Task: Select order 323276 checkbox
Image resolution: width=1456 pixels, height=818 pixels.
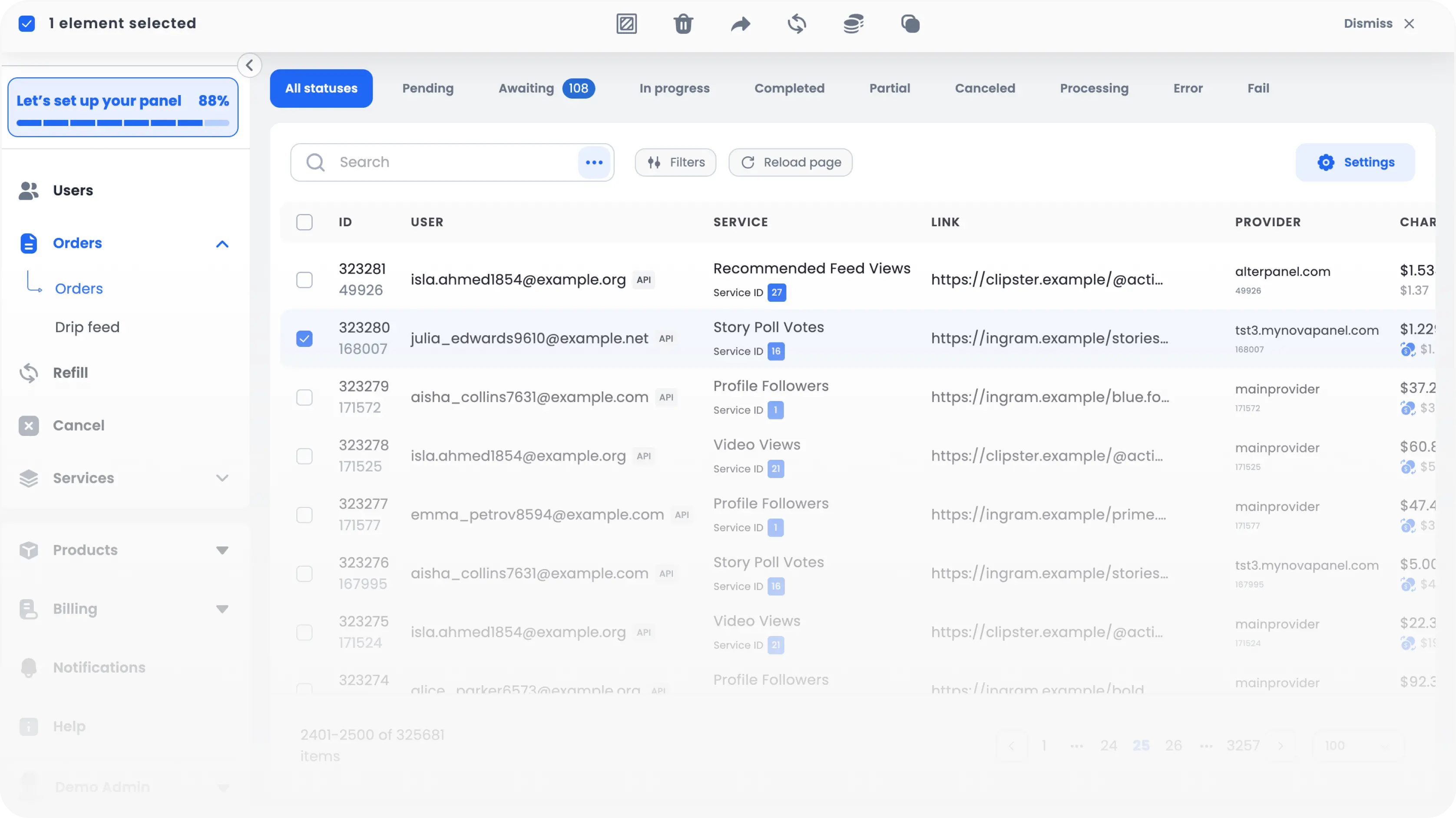Action: pos(304,574)
